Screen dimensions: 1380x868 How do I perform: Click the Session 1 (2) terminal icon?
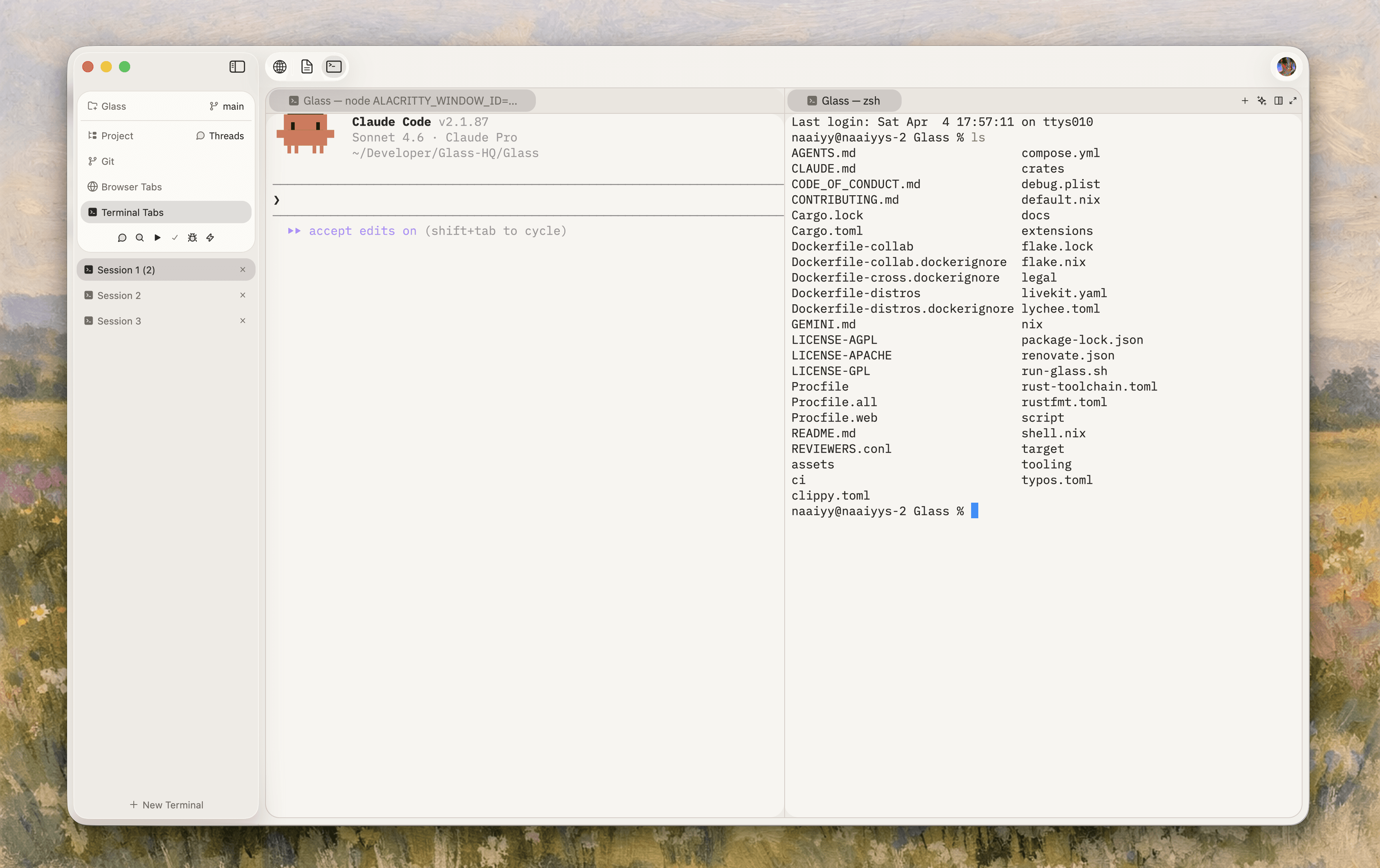(x=89, y=270)
